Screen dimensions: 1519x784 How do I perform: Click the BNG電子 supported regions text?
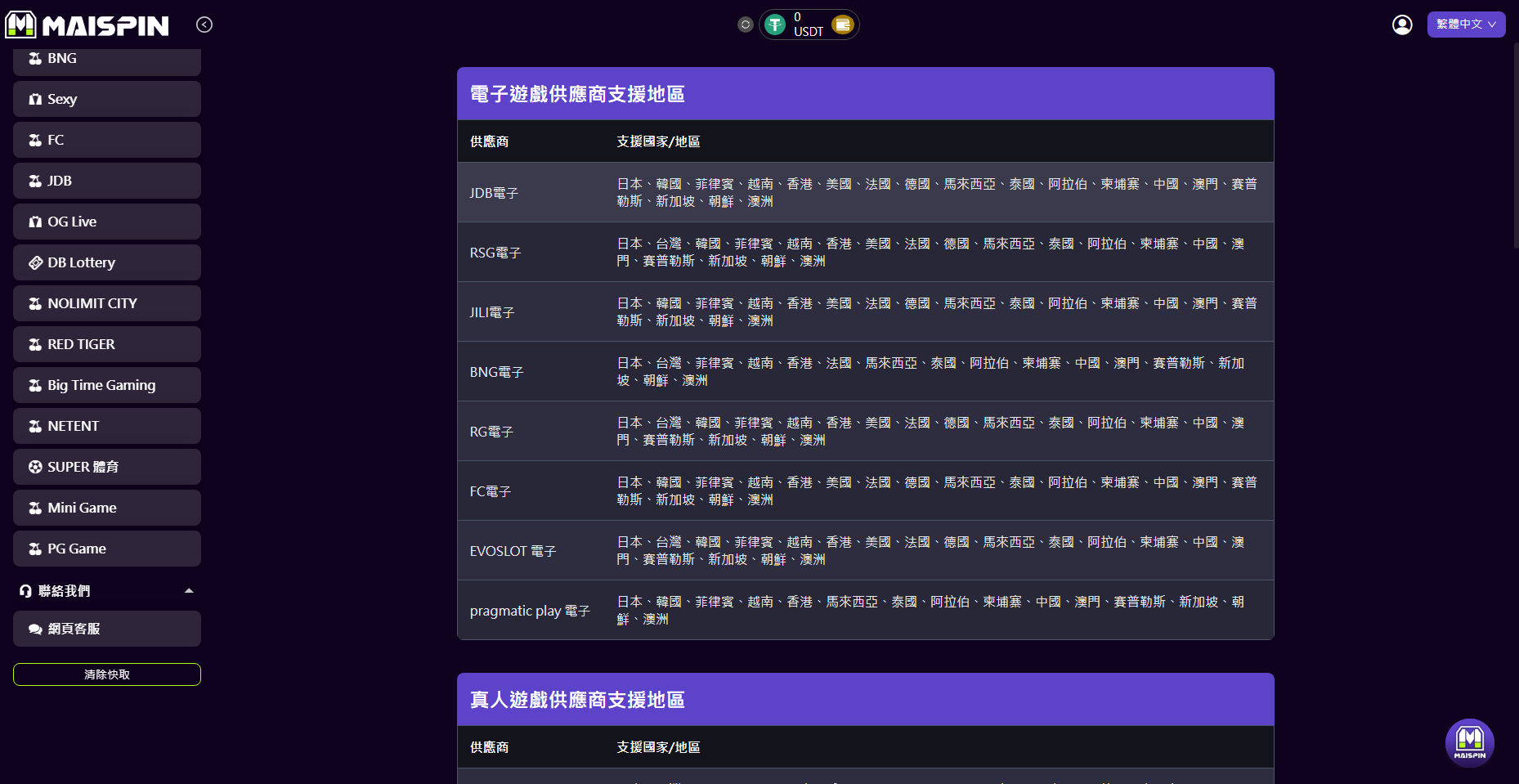(x=930, y=372)
